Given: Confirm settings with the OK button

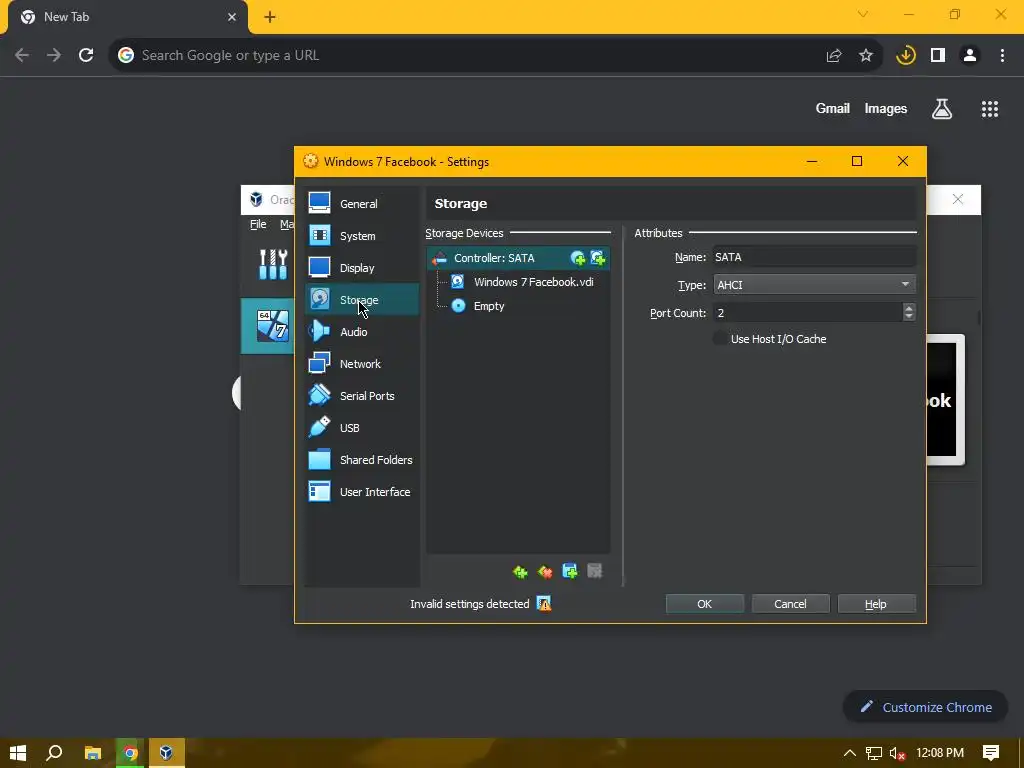Looking at the screenshot, I should click(705, 604).
